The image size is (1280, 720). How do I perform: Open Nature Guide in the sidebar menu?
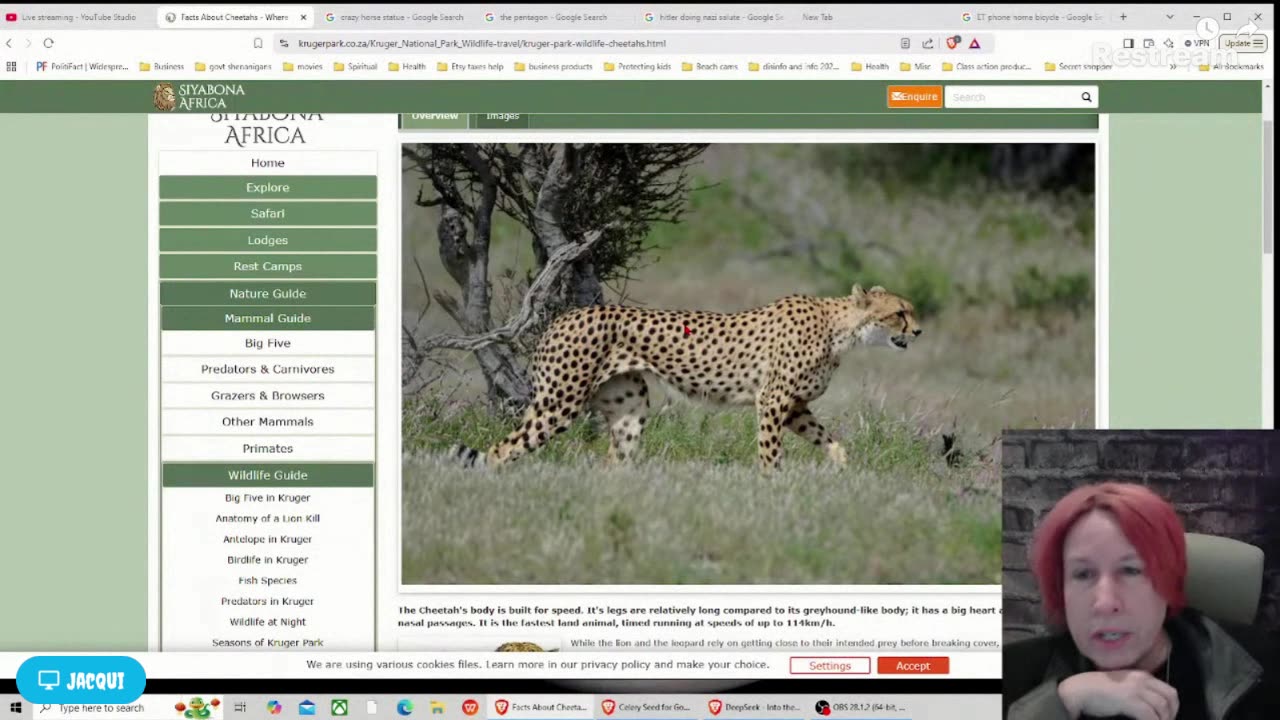tap(268, 293)
